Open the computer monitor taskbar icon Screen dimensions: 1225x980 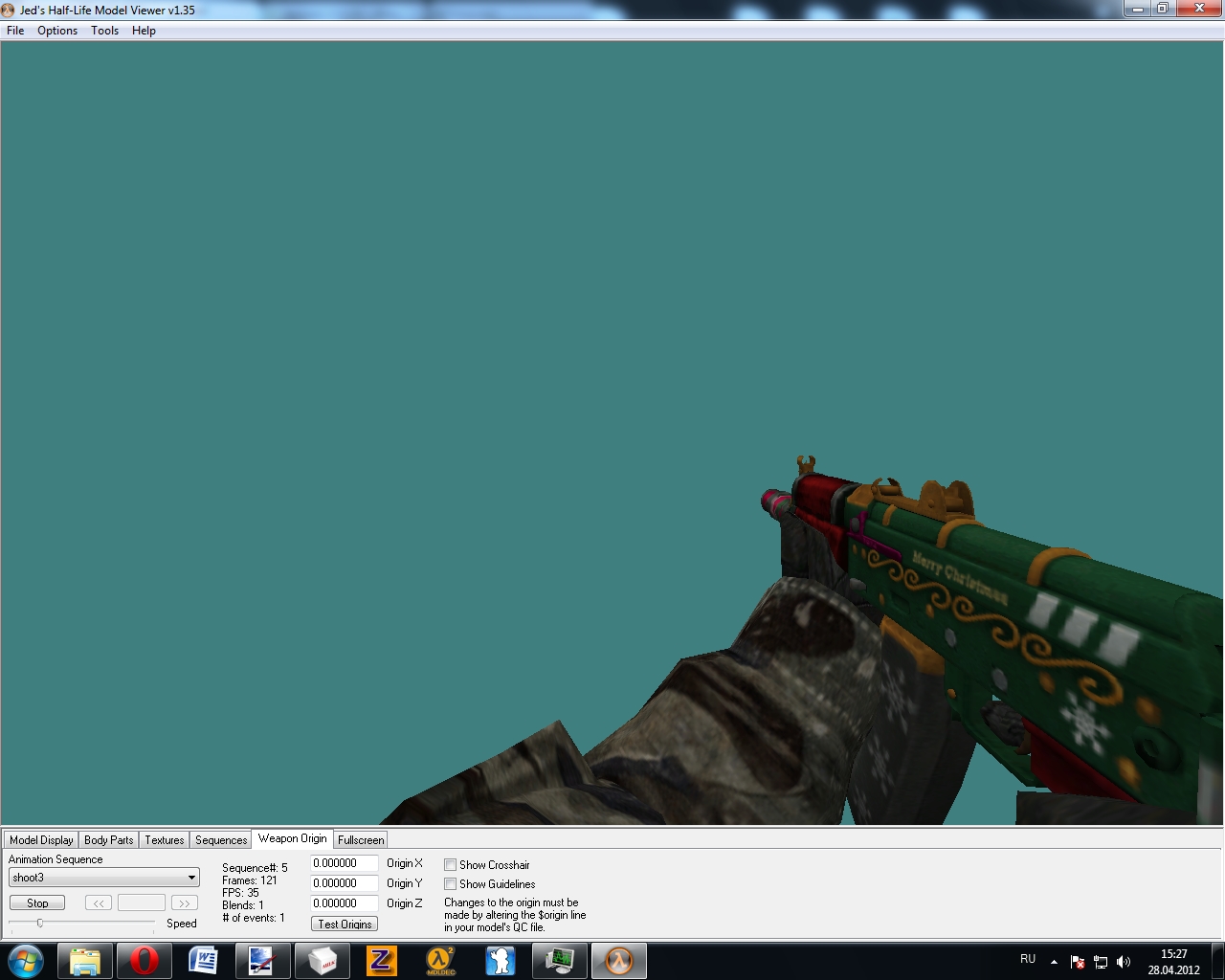(559, 961)
